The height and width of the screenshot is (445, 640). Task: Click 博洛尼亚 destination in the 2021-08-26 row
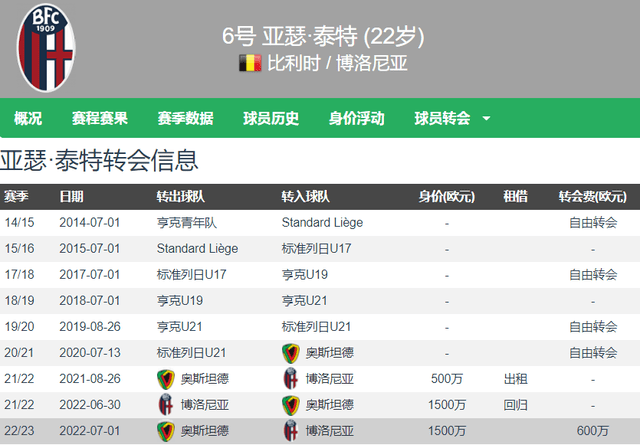329,379
